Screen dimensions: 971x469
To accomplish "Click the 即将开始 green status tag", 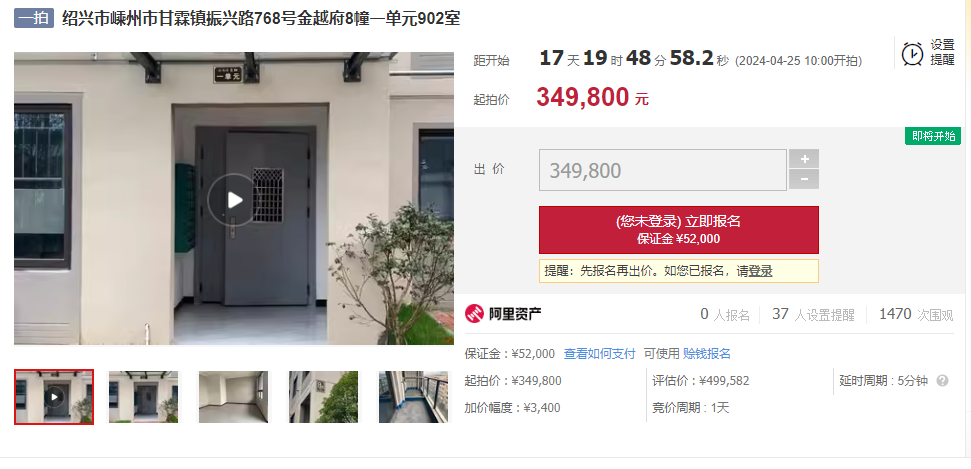I will (x=933, y=136).
